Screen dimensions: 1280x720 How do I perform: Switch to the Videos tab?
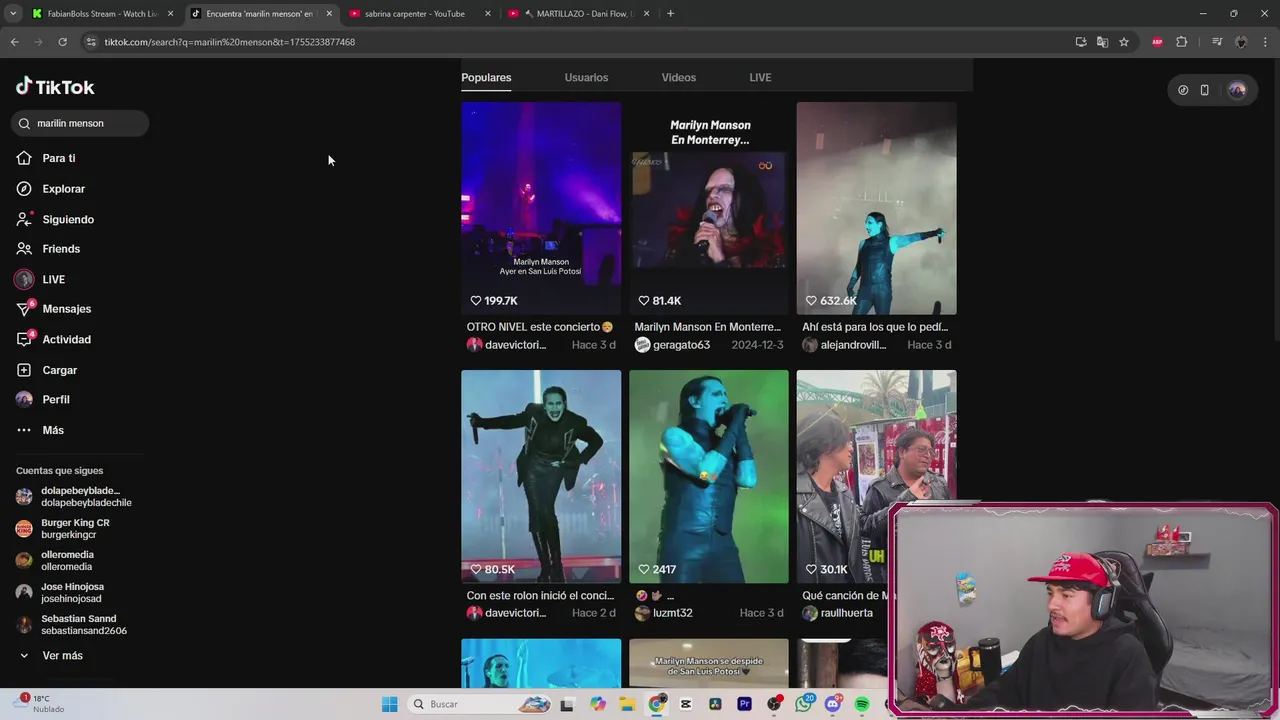click(x=679, y=78)
